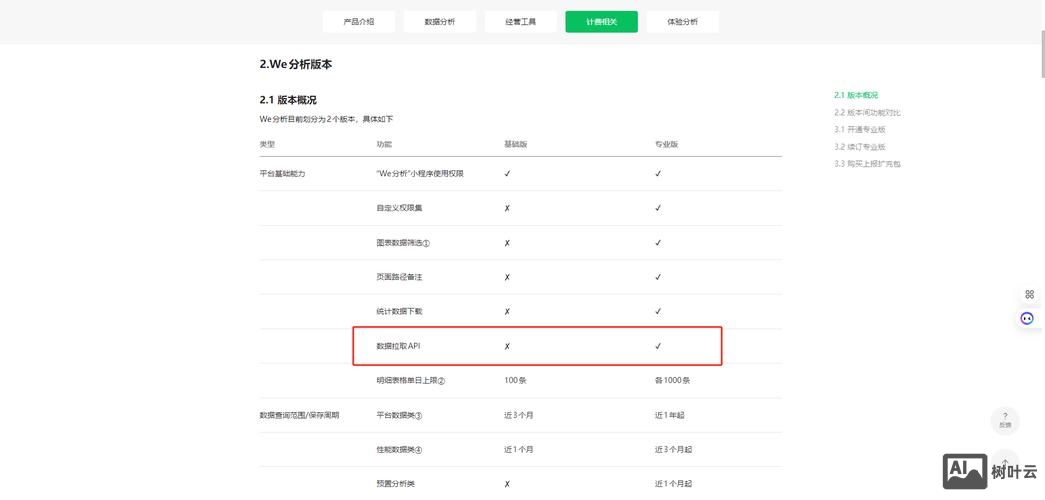Select the 平台基础能力 type cell
Screen dimensions: 1045x500
click(x=282, y=173)
